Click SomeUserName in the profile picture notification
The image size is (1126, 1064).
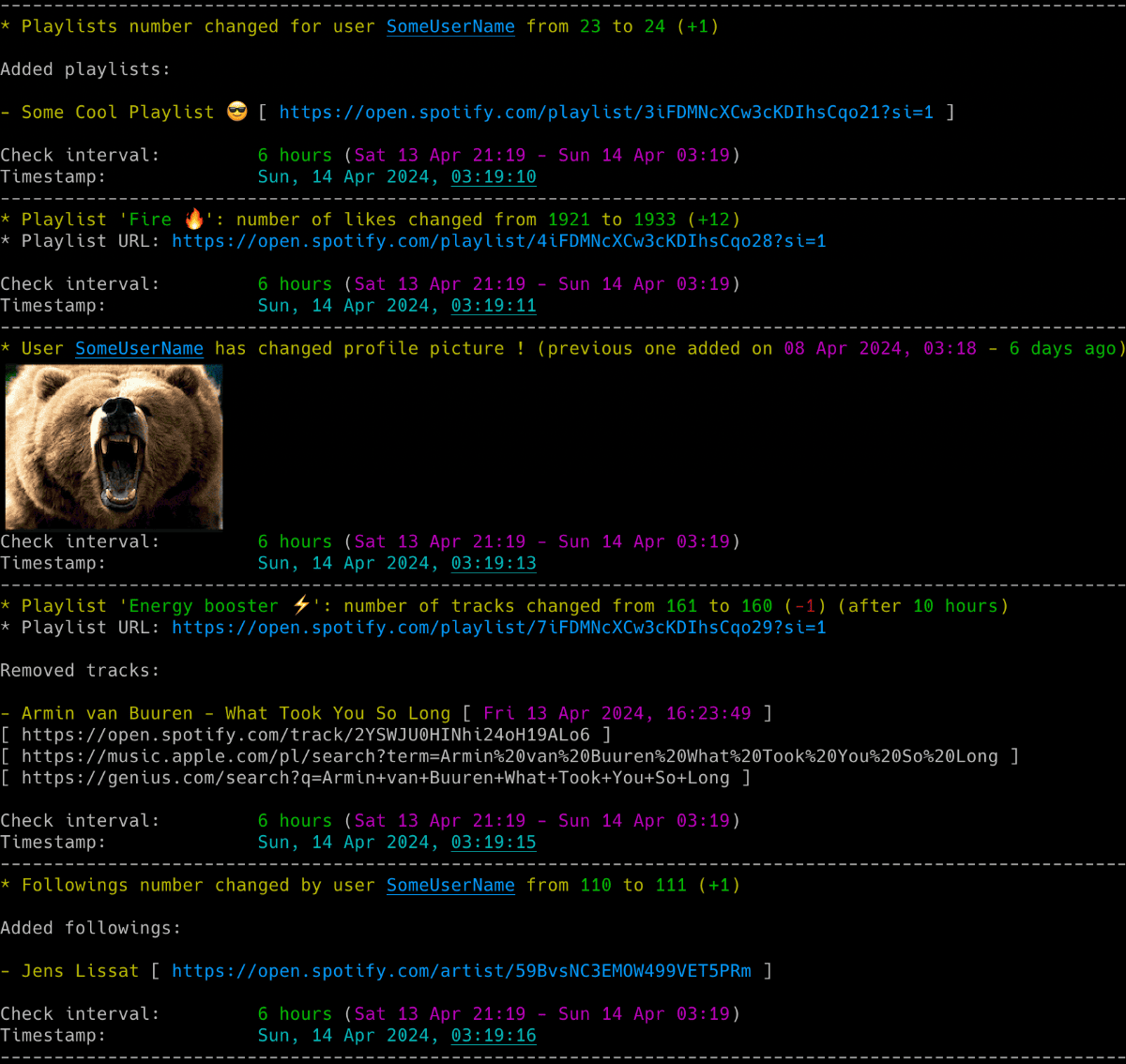coord(139,348)
